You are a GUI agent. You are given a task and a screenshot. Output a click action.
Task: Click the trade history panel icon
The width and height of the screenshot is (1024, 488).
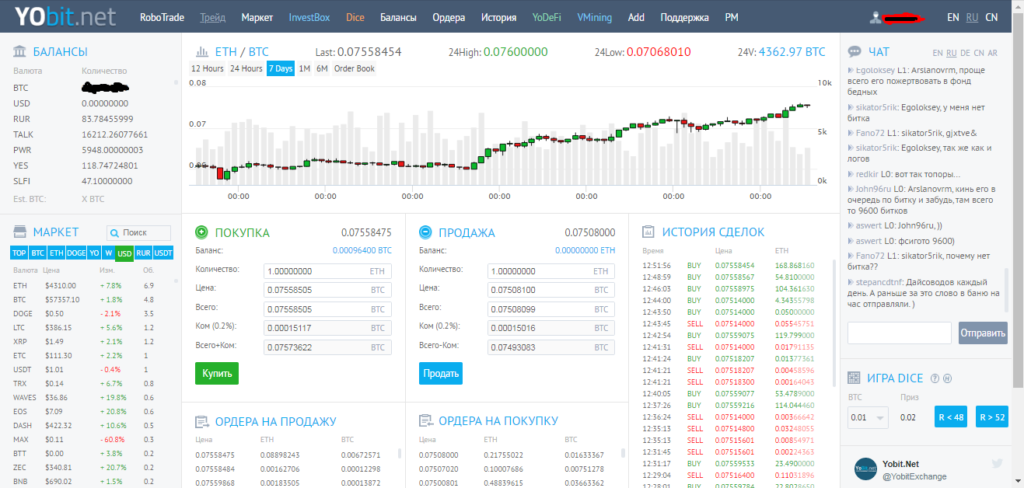tap(648, 231)
